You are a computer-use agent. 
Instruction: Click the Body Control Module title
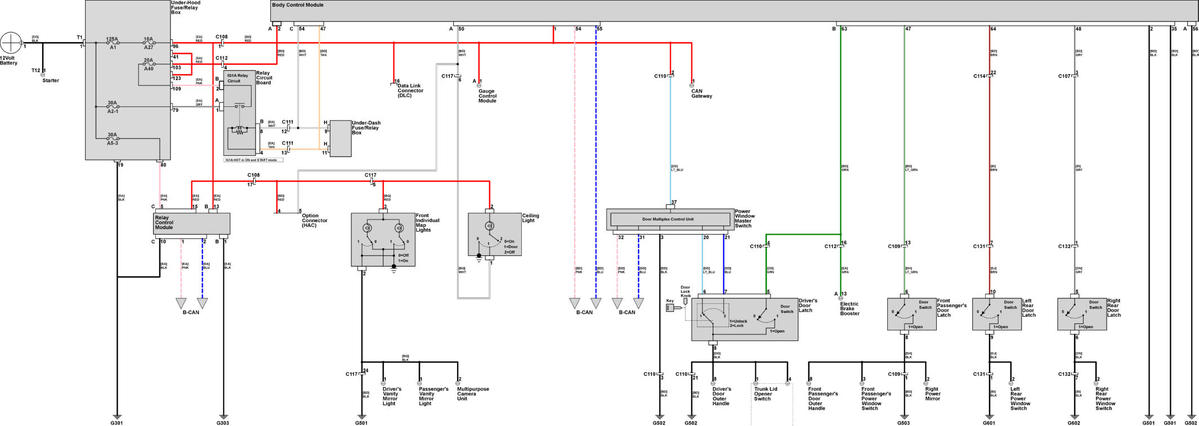click(x=298, y=5)
